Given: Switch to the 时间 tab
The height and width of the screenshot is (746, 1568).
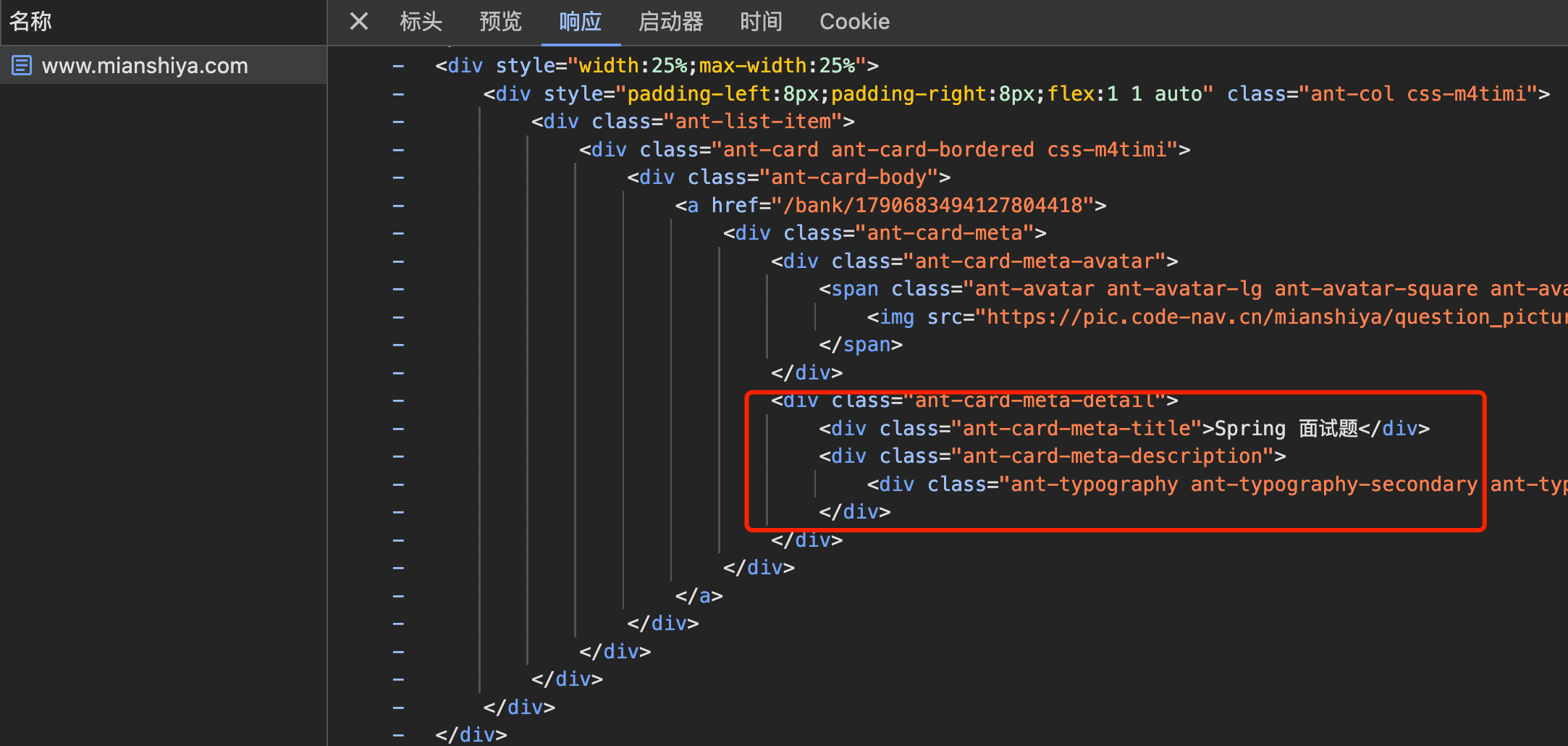Looking at the screenshot, I should (761, 22).
